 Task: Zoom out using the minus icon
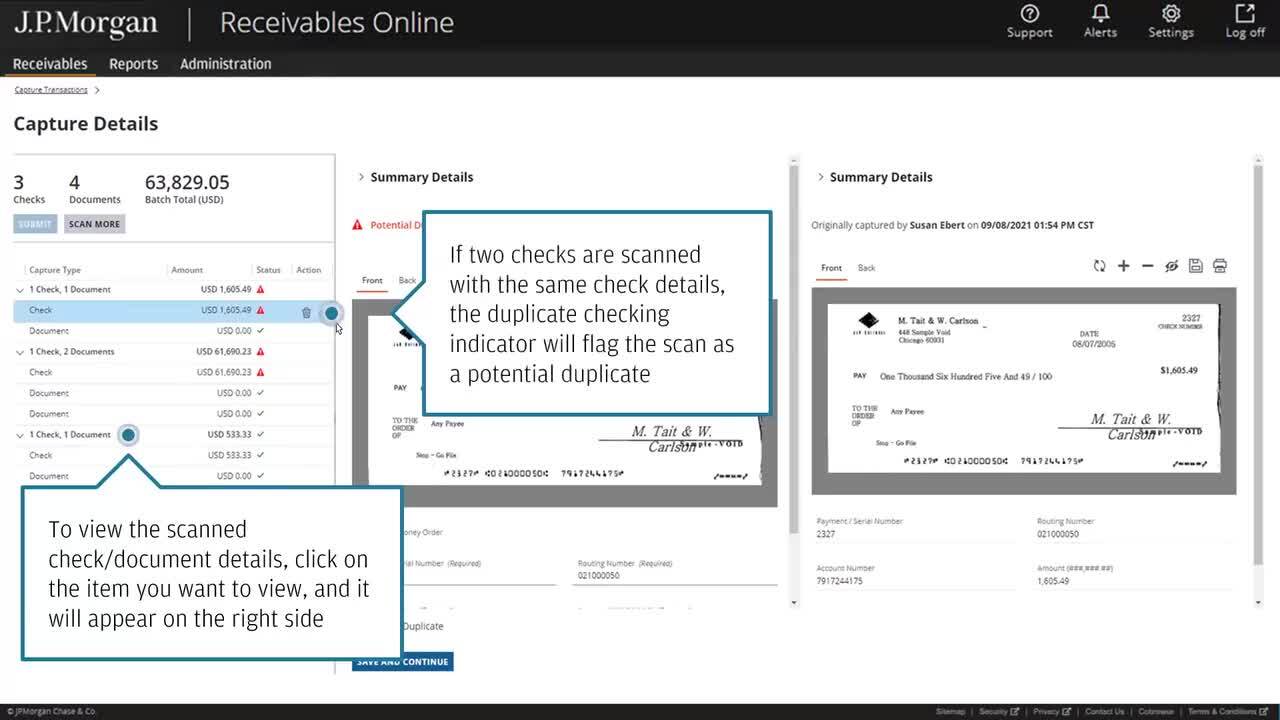pyautogui.click(x=1147, y=266)
